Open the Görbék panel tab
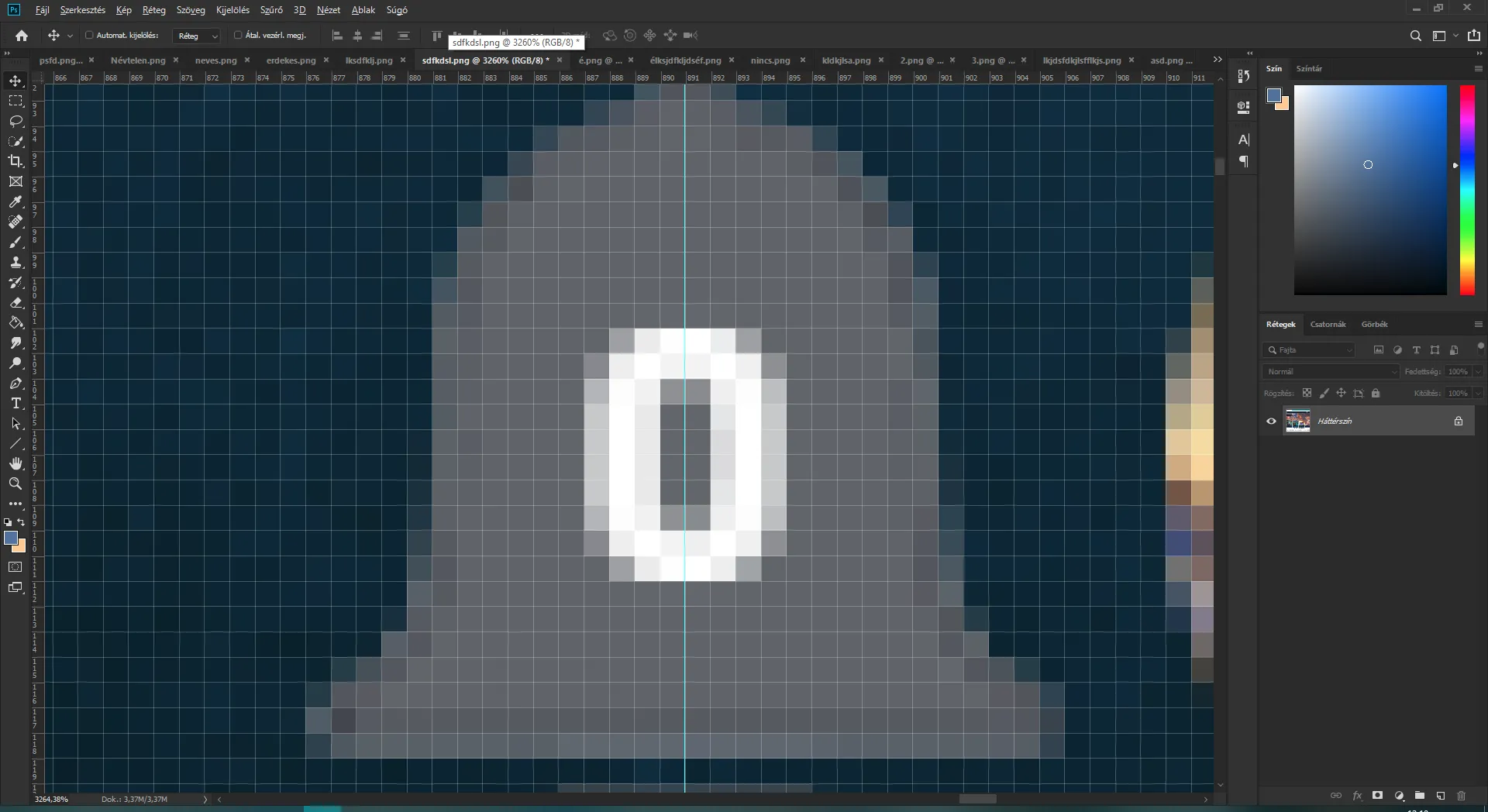This screenshot has height=812, width=1488. [1374, 324]
